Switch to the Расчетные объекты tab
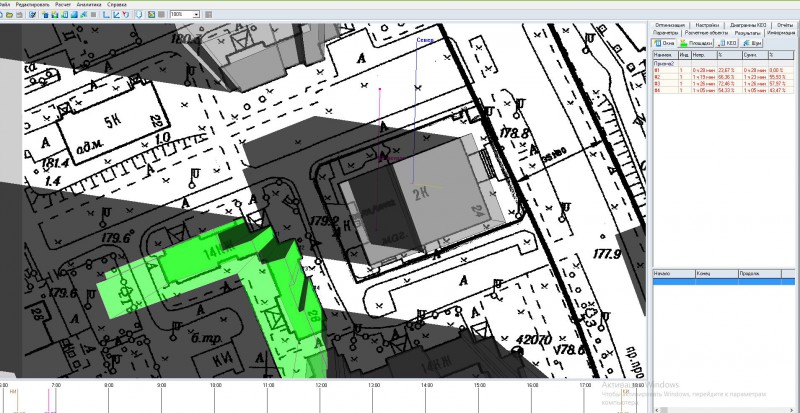Image resolution: width=800 pixels, height=413 pixels. (x=706, y=33)
